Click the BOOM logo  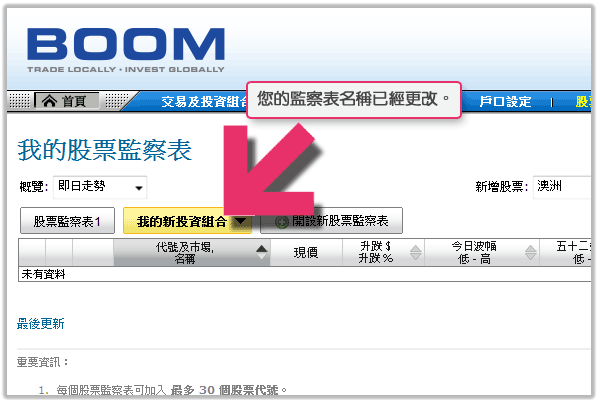[x=126, y=49]
